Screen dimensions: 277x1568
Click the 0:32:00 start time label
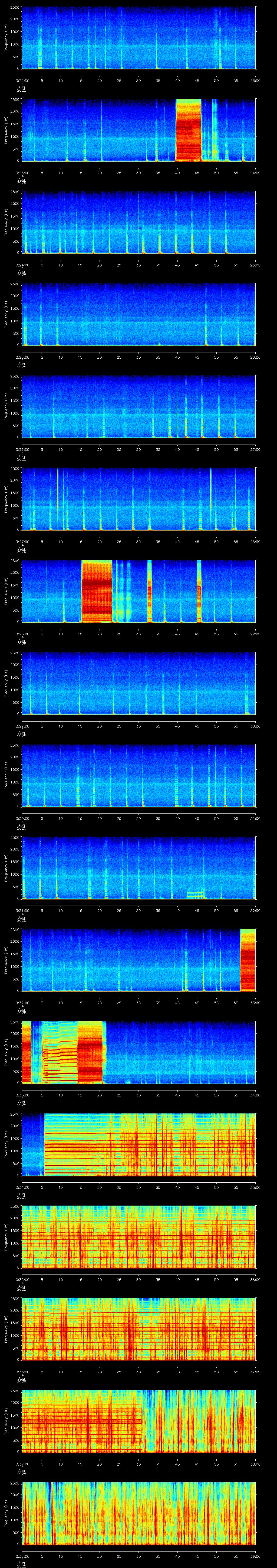[x=22, y=1003]
